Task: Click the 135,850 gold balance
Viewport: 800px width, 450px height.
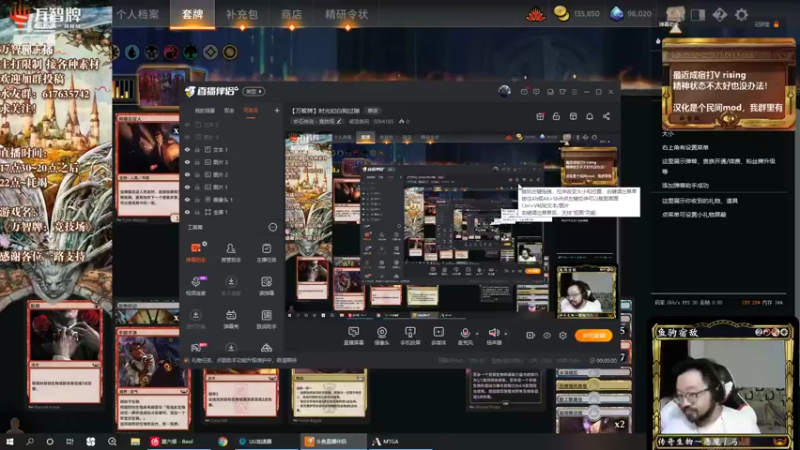Action: 586,14
